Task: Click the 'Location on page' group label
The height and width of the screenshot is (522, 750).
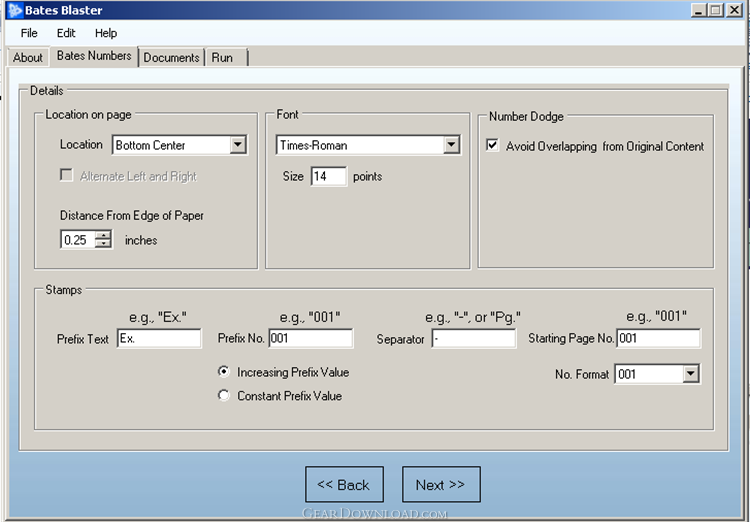Action: tap(88, 114)
